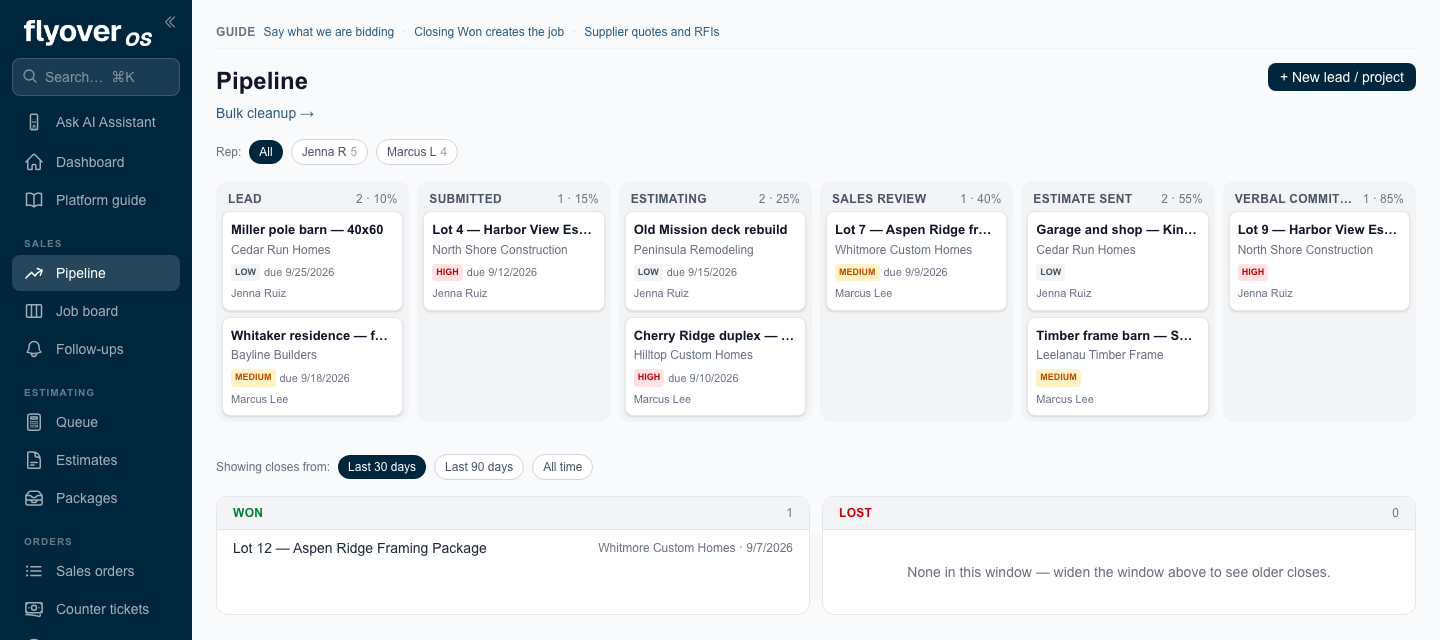
Task: Click the Estimates document icon
Action: pyautogui.click(x=34, y=460)
